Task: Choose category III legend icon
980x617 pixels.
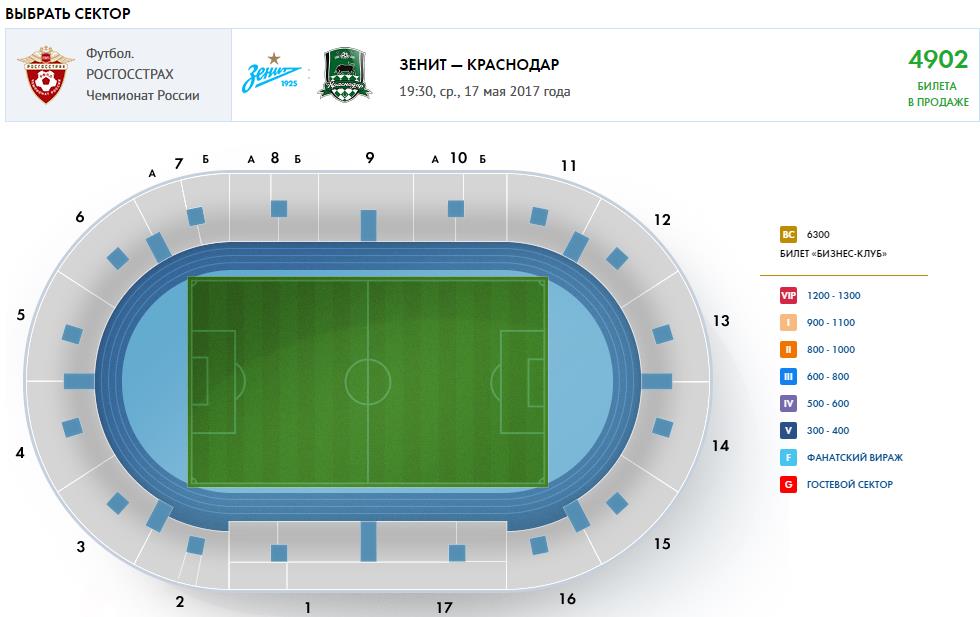Action: pos(788,376)
